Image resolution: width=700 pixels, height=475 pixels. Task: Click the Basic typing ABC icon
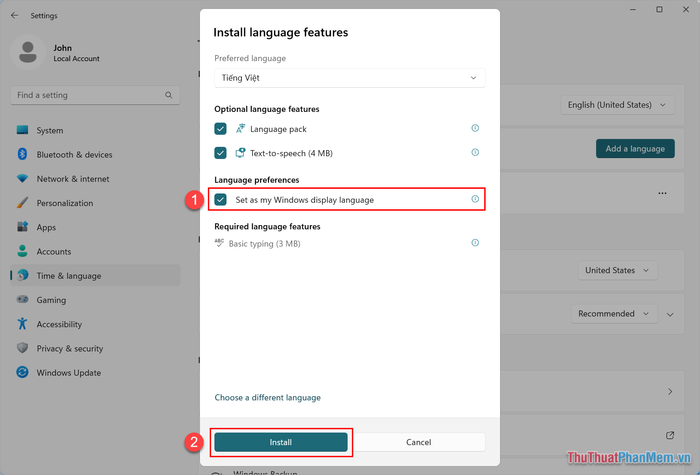click(219, 243)
